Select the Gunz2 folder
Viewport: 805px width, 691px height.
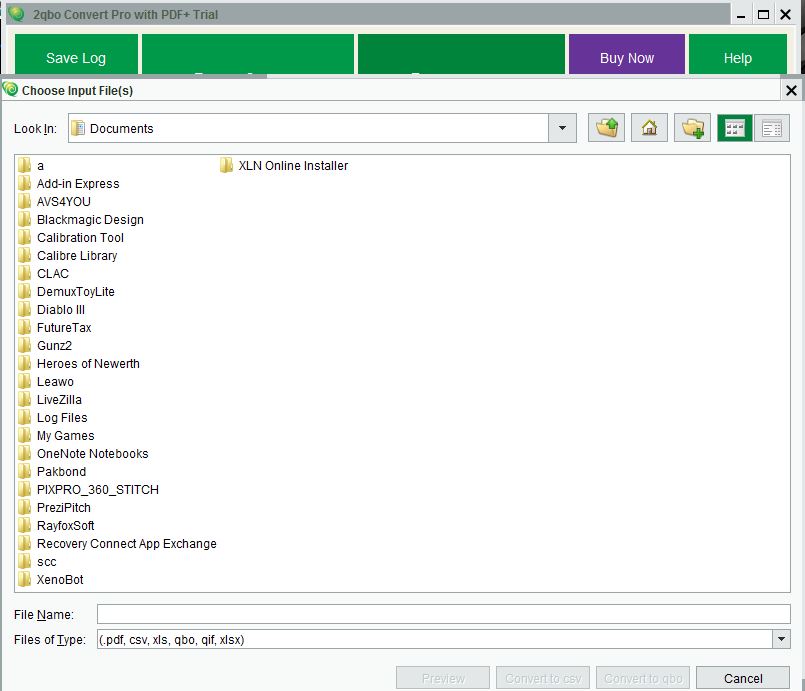[45, 345]
